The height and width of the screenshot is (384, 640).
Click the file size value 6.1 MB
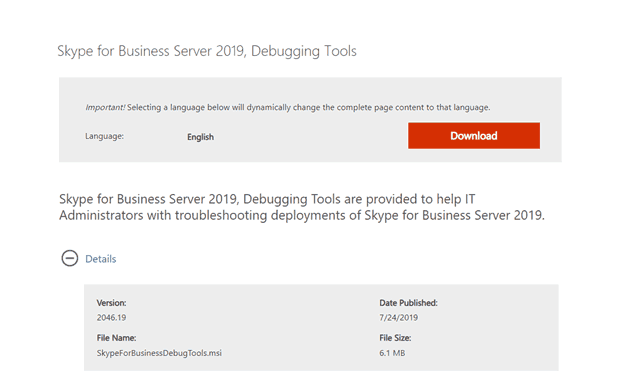[x=392, y=353]
